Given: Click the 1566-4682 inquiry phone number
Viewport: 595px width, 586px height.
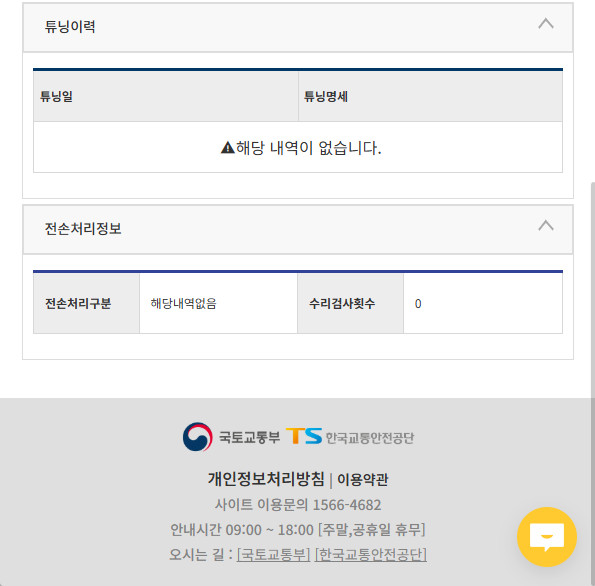Looking at the screenshot, I should point(347,505).
